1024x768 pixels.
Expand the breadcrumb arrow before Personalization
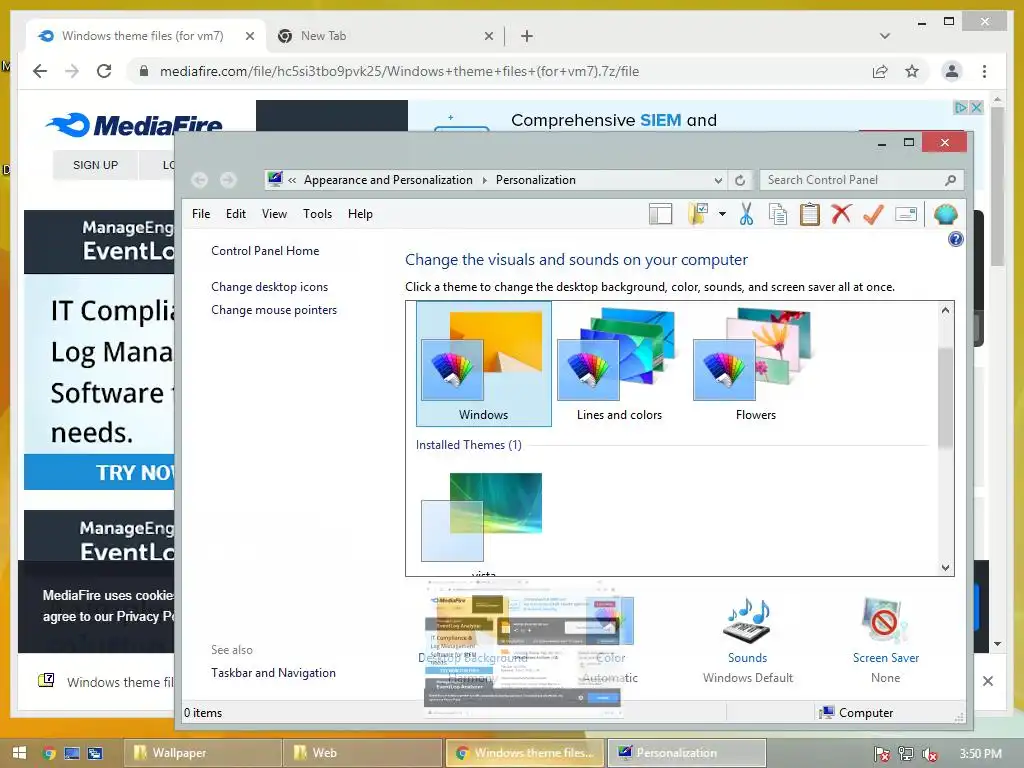485,180
